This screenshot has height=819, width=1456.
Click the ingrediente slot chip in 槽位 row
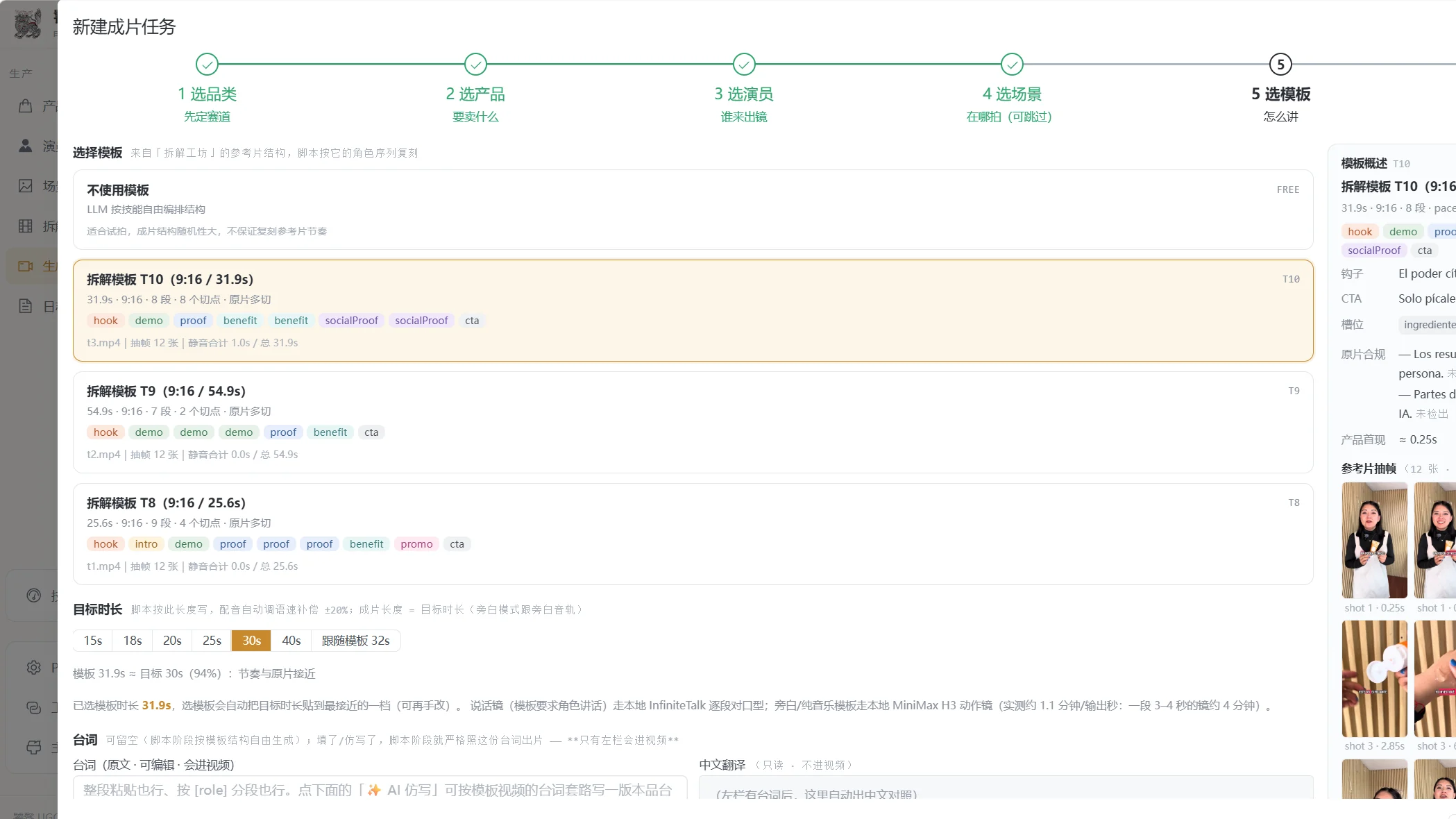[1428, 325]
